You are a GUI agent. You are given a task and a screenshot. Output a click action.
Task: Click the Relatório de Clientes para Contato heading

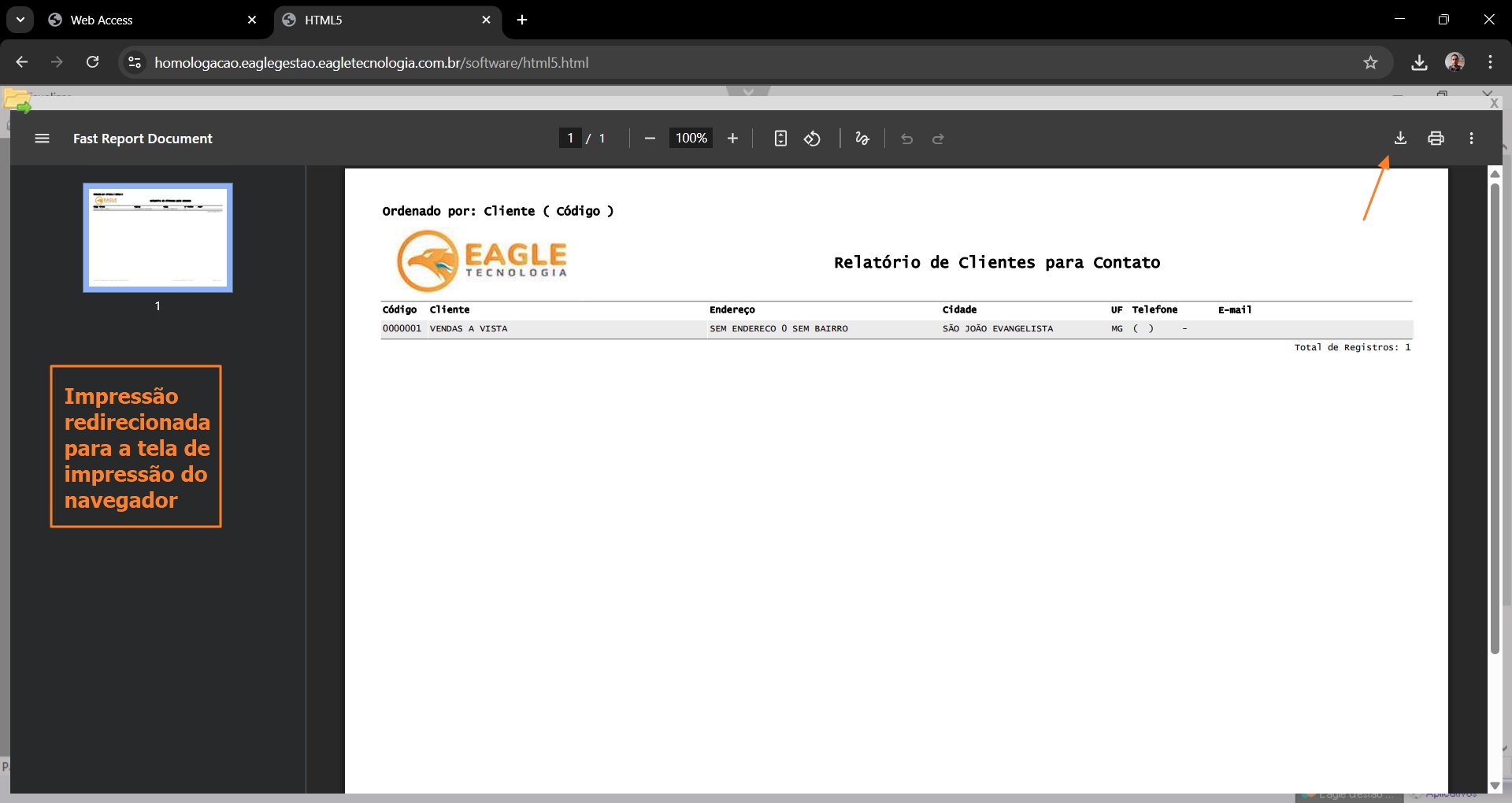pyautogui.click(x=997, y=262)
